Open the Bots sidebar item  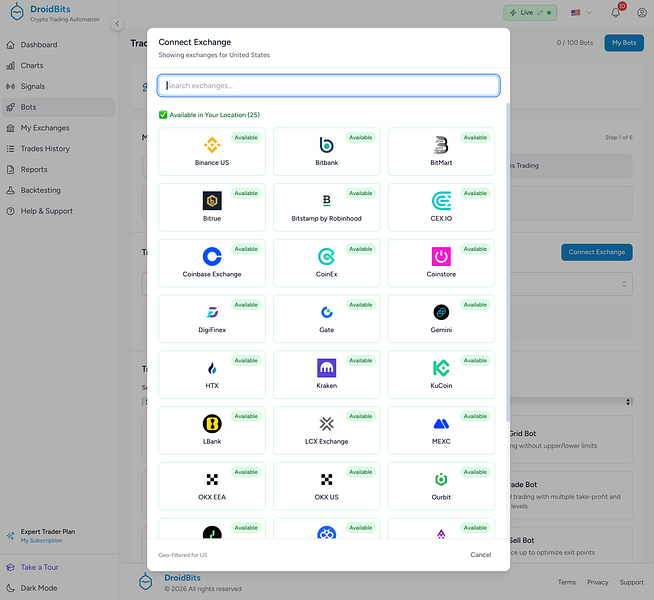58,107
